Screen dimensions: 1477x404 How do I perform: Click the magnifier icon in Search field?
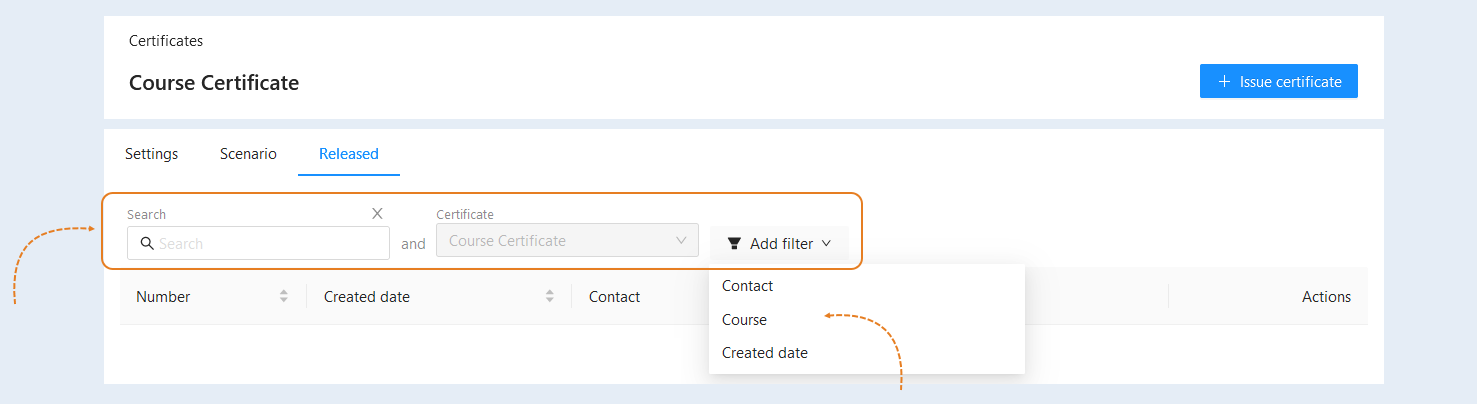pos(147,243)
